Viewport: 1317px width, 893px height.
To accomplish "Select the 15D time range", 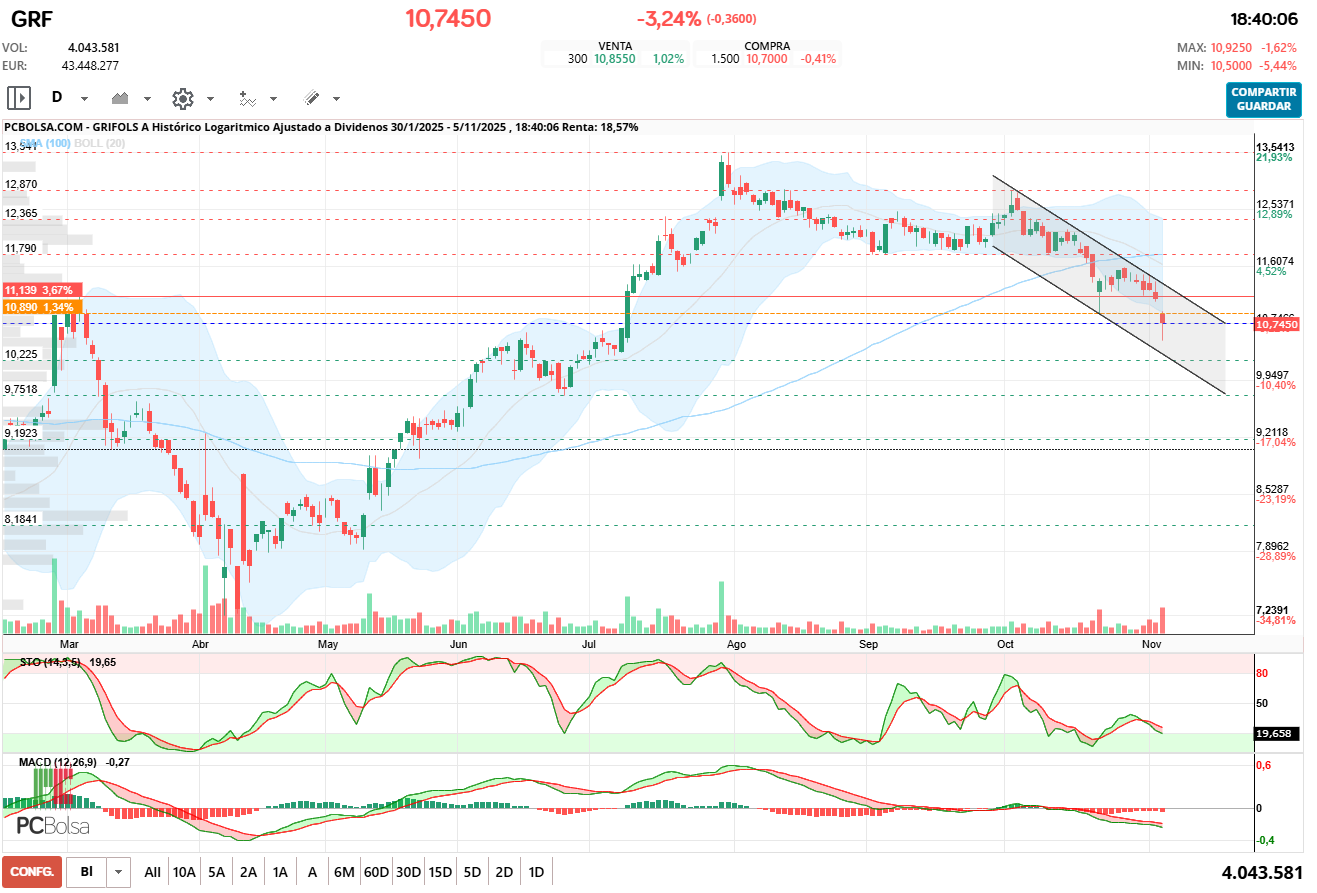I will coord(440,872).
